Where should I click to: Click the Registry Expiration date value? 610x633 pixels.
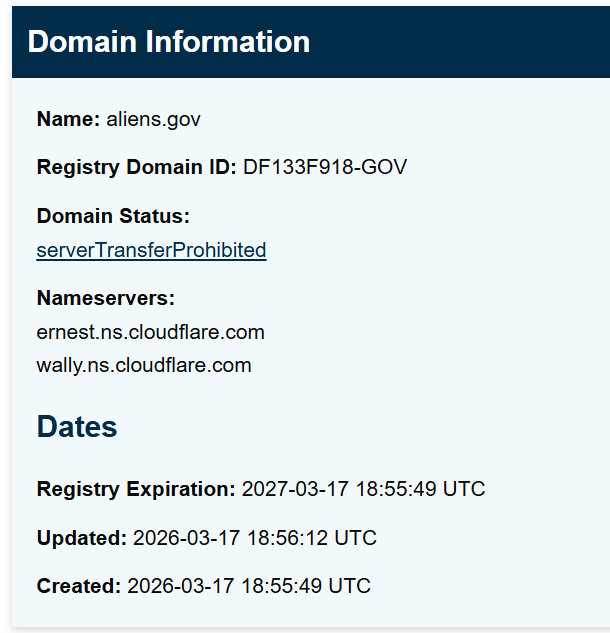(x=362, y=490)
